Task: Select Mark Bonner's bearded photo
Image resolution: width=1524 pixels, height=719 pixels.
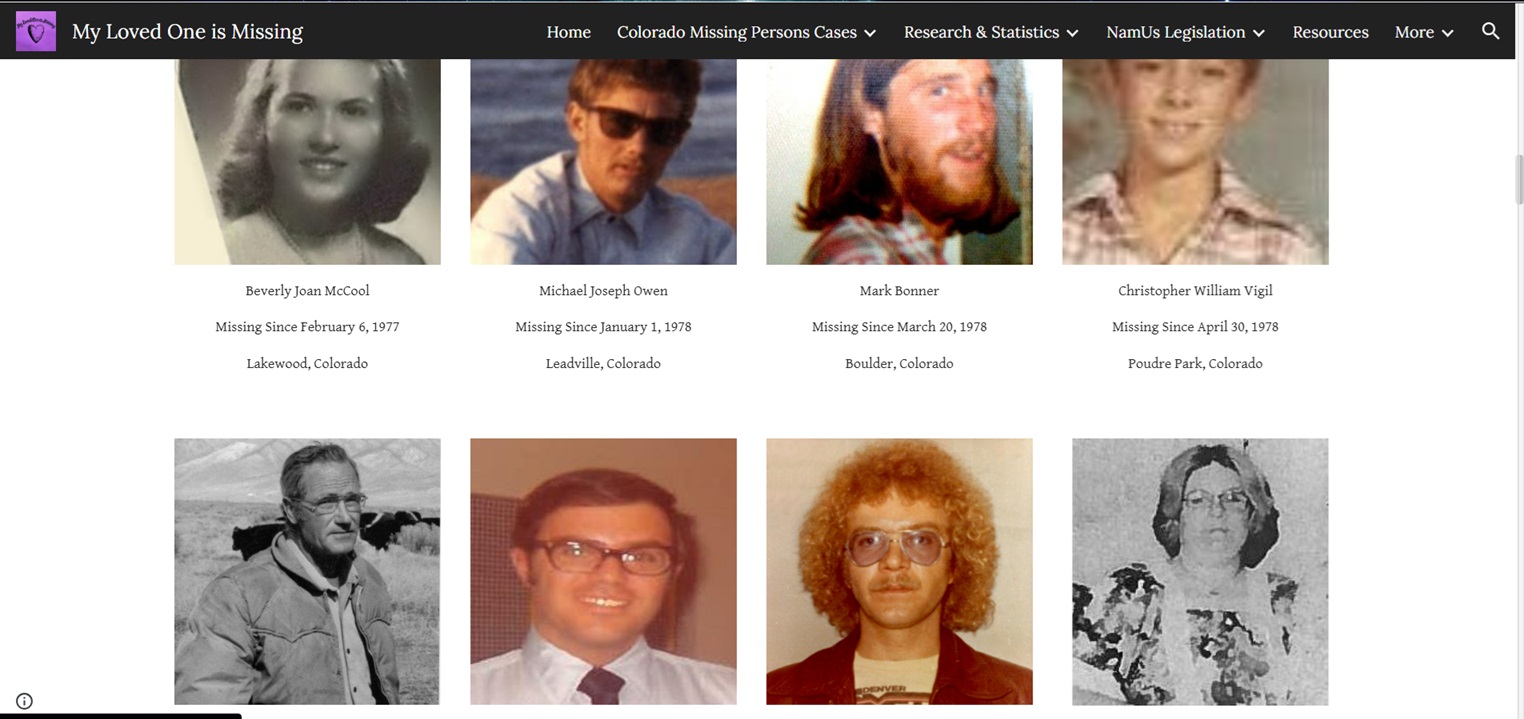Action: coord(899,161)
